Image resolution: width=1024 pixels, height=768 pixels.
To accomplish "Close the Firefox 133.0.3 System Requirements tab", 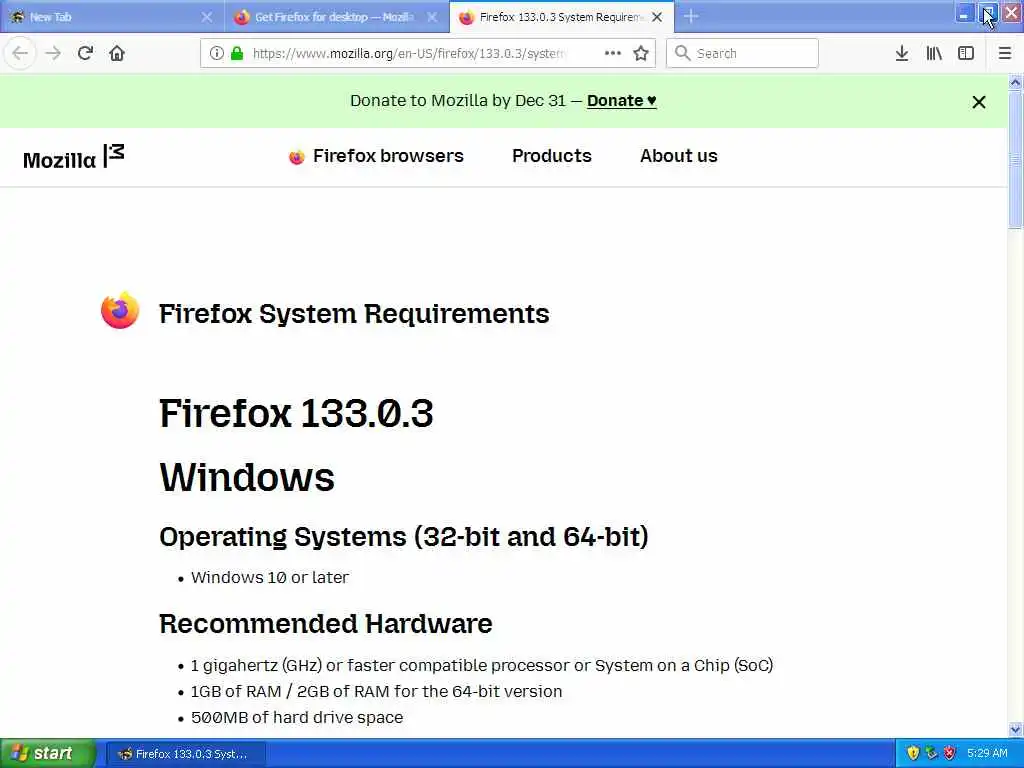I will point(658,17).
